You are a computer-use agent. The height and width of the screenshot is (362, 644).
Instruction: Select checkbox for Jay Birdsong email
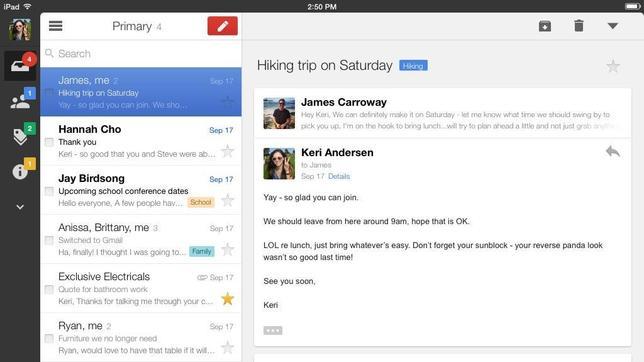[x=49, y=191]
